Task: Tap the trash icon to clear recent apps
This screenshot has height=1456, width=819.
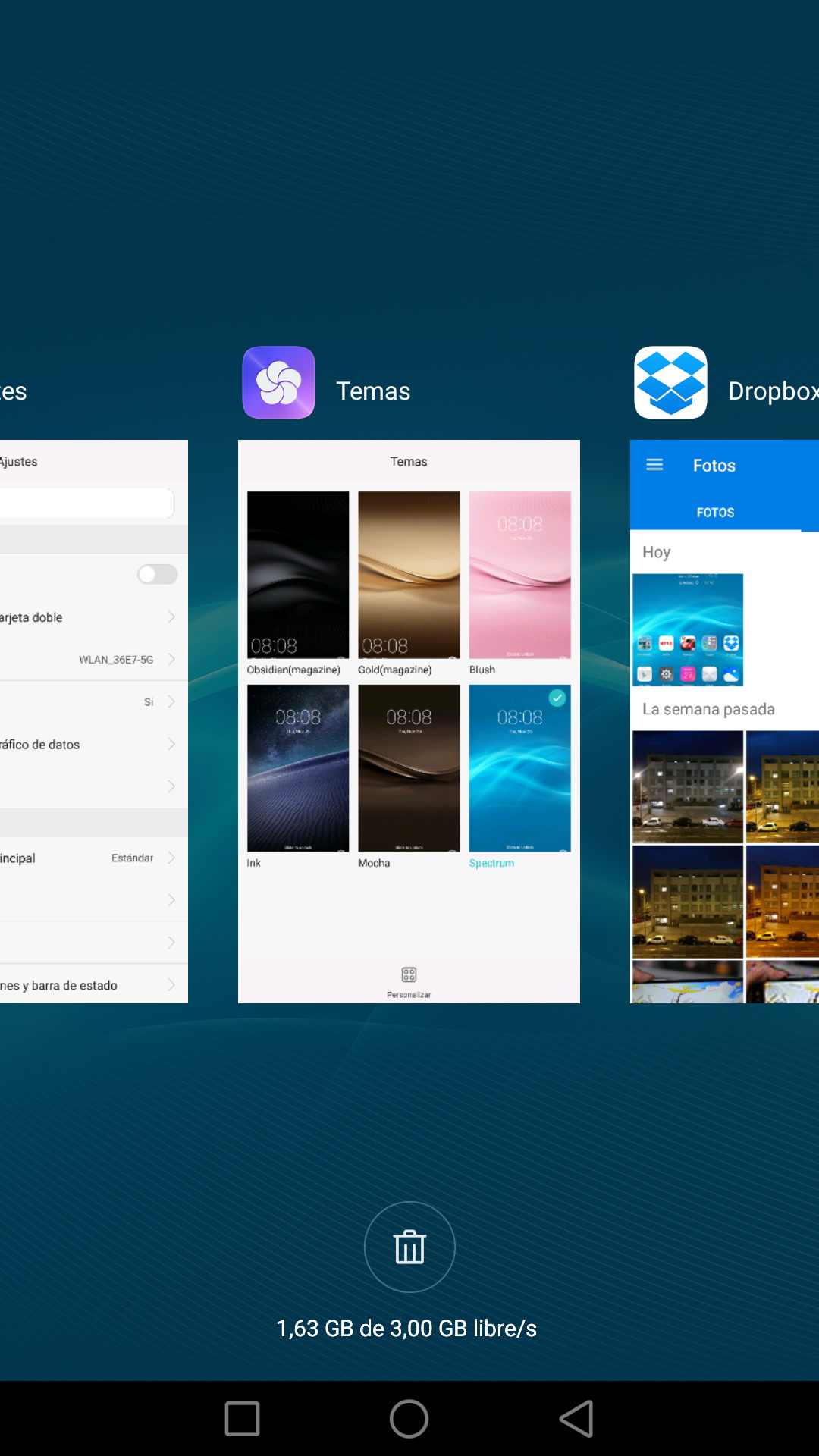Action: (409, 1247)
